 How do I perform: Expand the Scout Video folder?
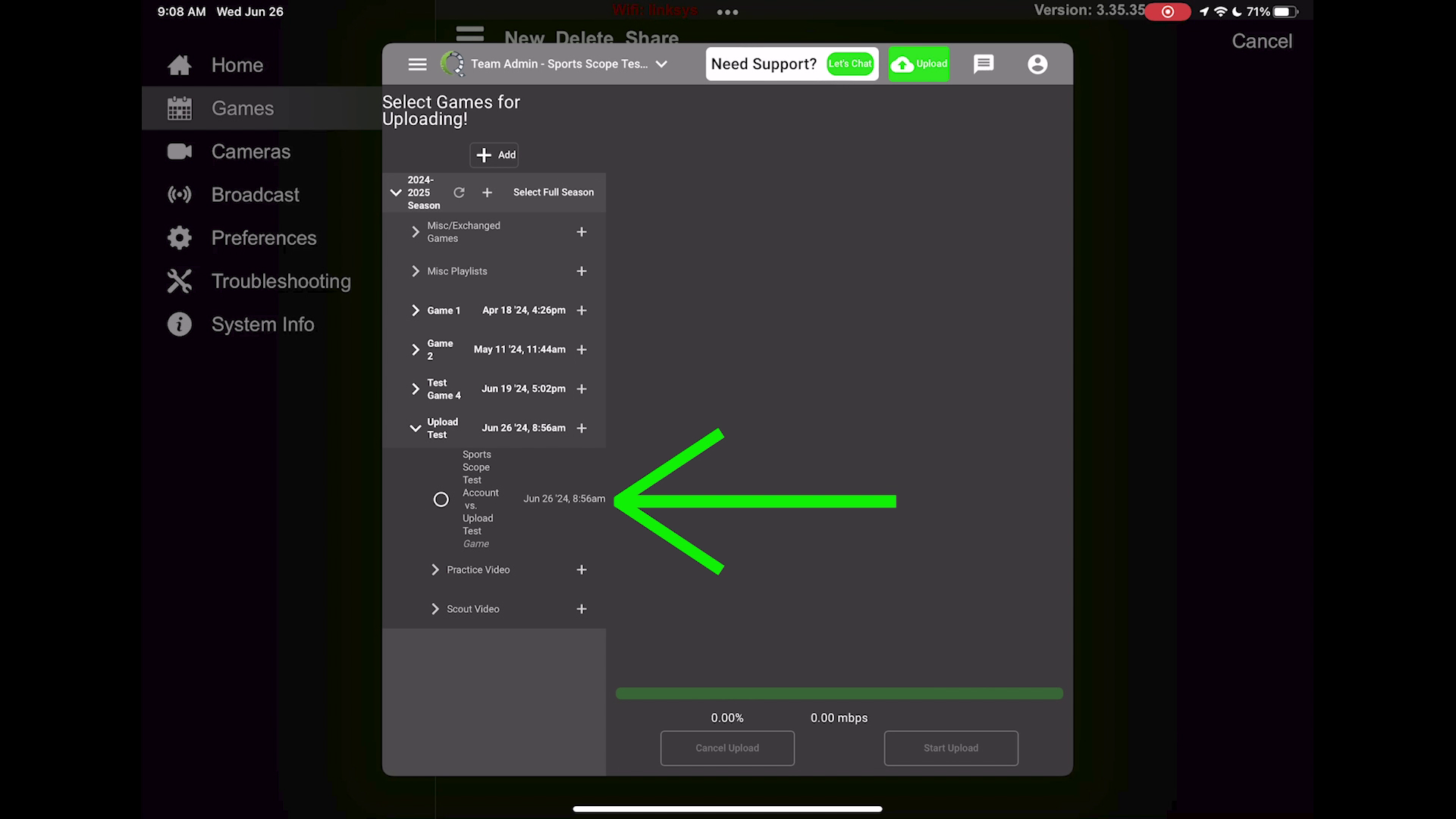pyautogui.click(x=435, y=609)
